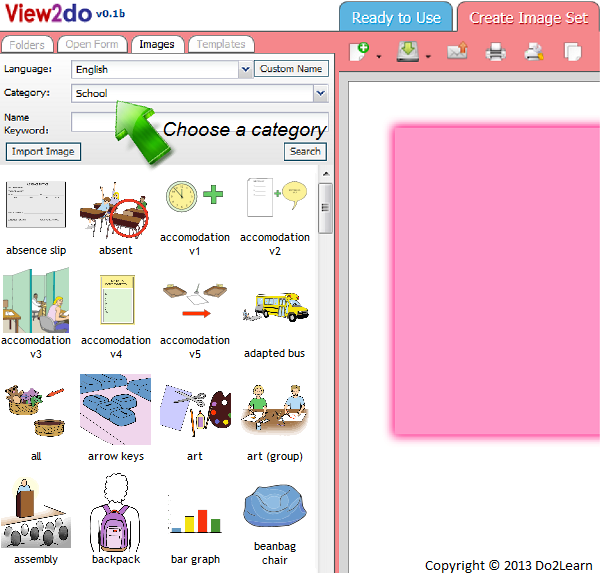The height and width of the screenshot is (573, 600).
Task: Click the printer icon
Action: click(496, 52)
